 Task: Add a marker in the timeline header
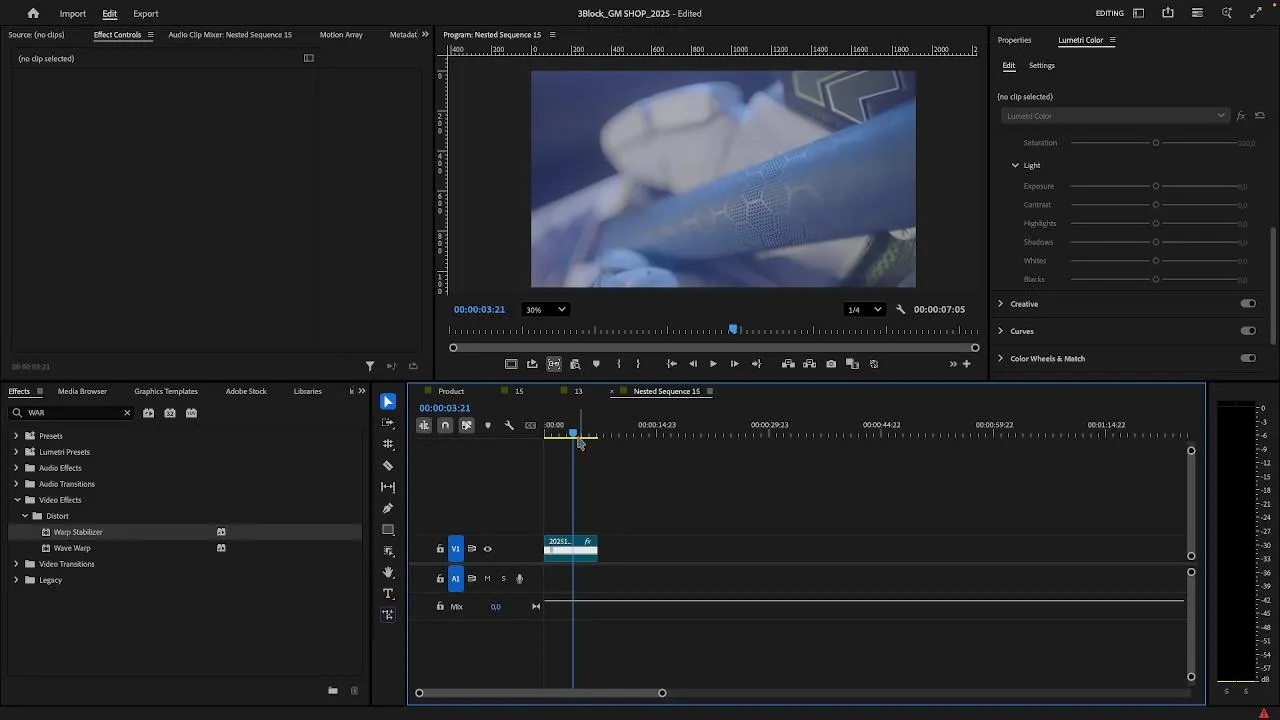[488, 425]
